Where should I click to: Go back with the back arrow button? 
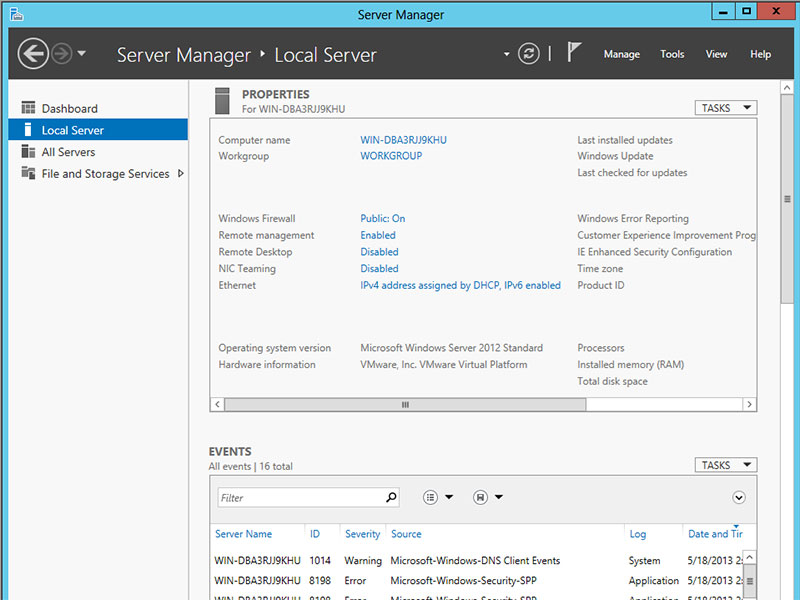pyautogui.click(x=33, y=54)
